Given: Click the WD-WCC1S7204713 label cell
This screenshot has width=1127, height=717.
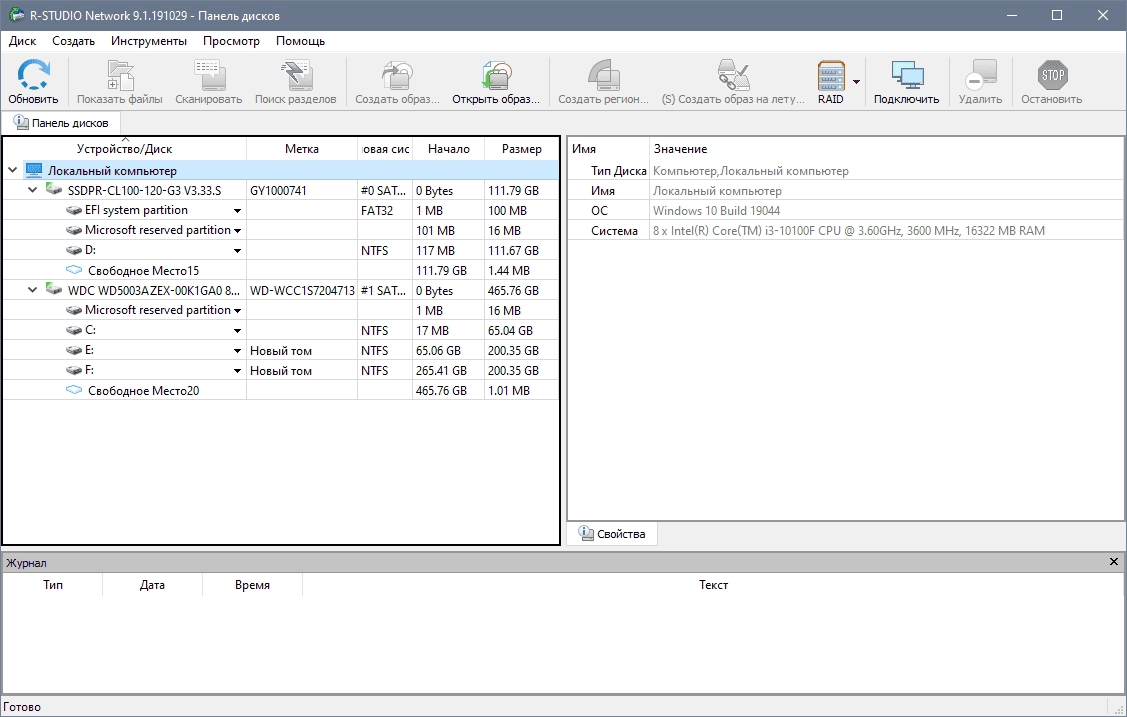Looking at the screenshot, I should point(302,290).
